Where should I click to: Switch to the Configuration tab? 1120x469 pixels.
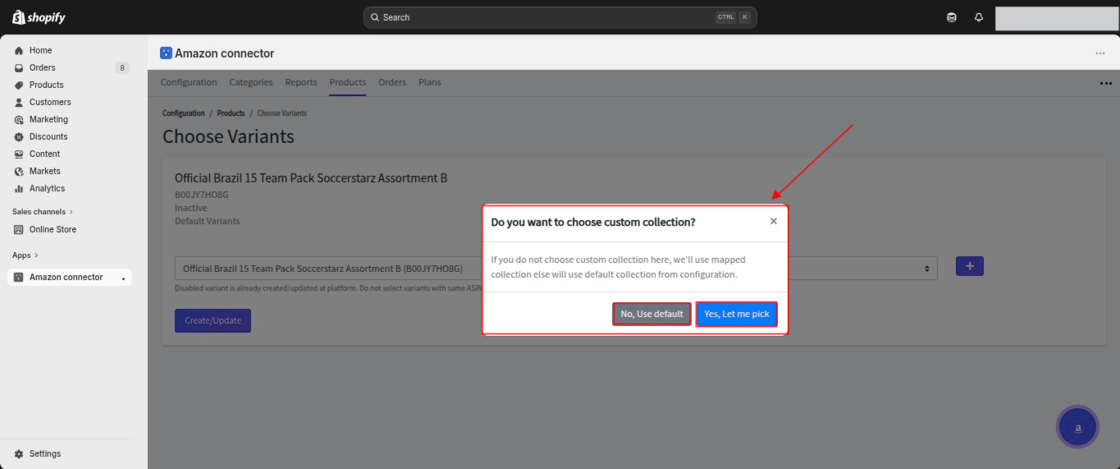189,82
